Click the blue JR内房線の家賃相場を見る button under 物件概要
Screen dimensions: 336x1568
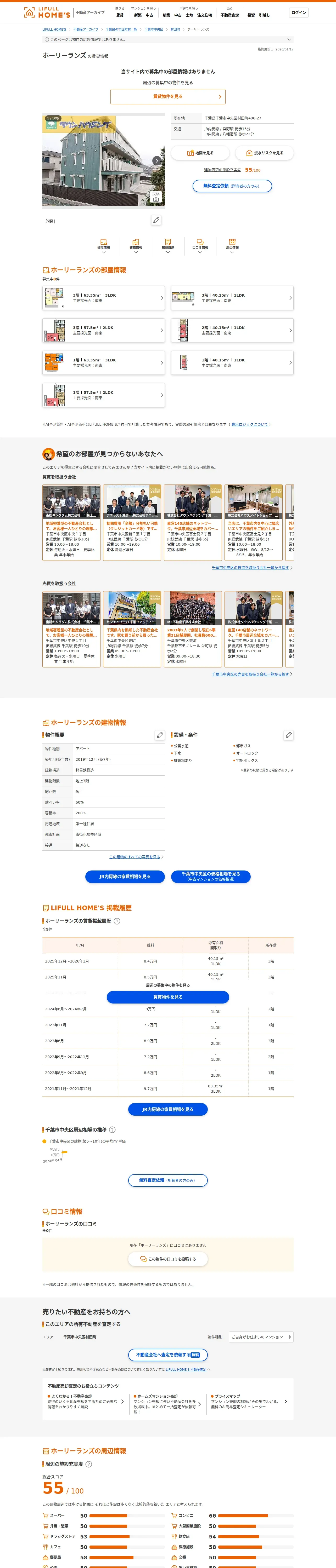125,877
